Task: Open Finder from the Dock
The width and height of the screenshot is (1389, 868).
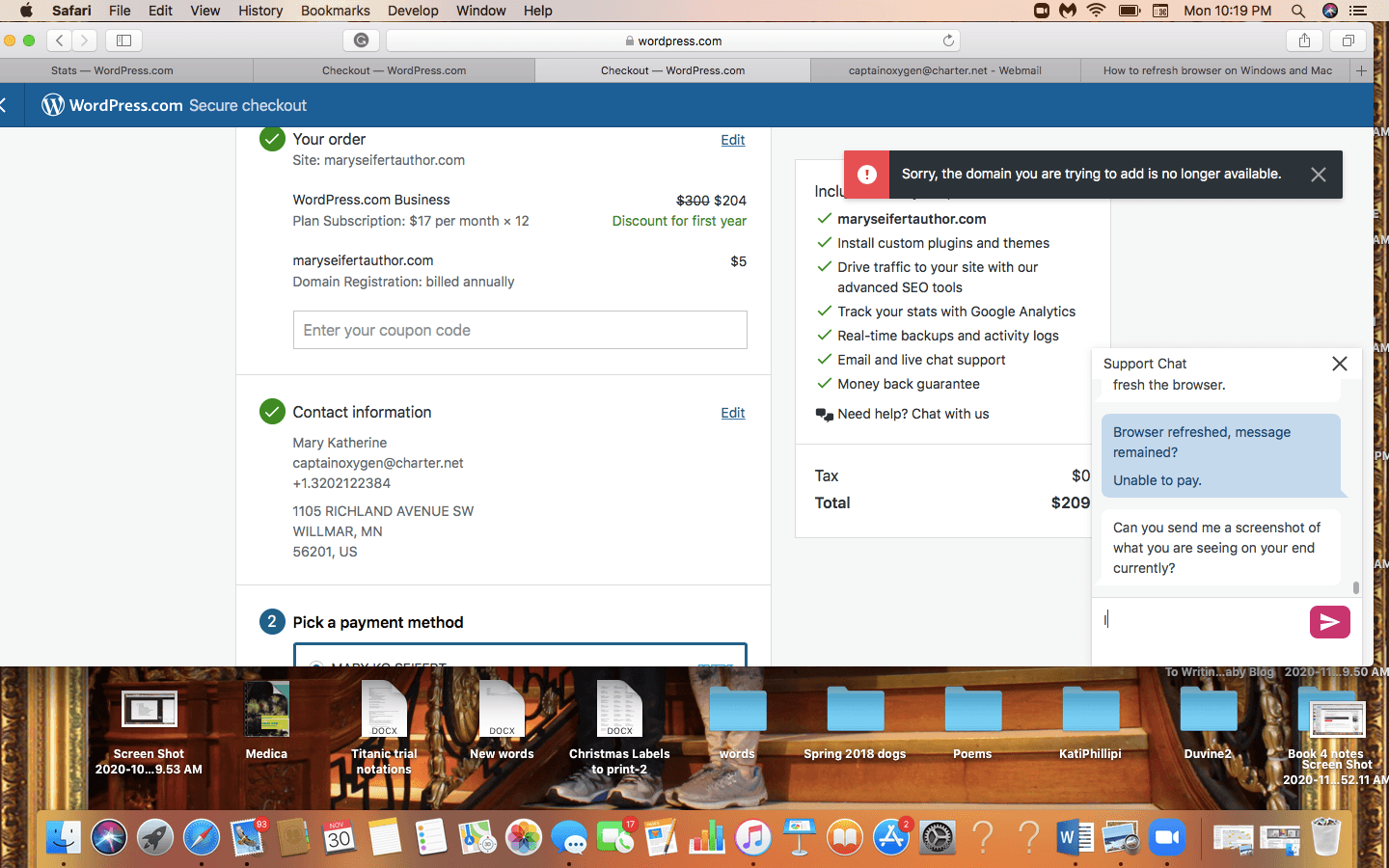Action: tap(64, 837)
